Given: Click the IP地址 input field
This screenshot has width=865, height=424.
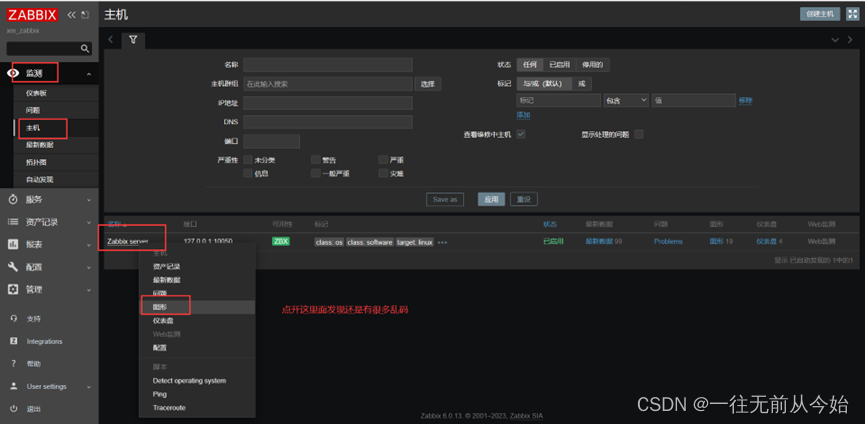Looking at the screenshot, I should 328,103.
